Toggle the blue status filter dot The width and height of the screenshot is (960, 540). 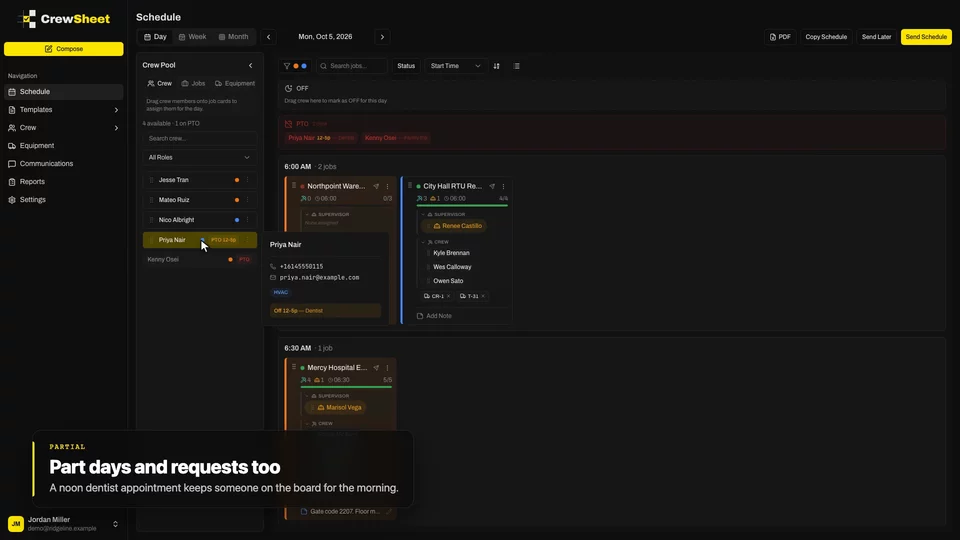click(x=304, y=66)
